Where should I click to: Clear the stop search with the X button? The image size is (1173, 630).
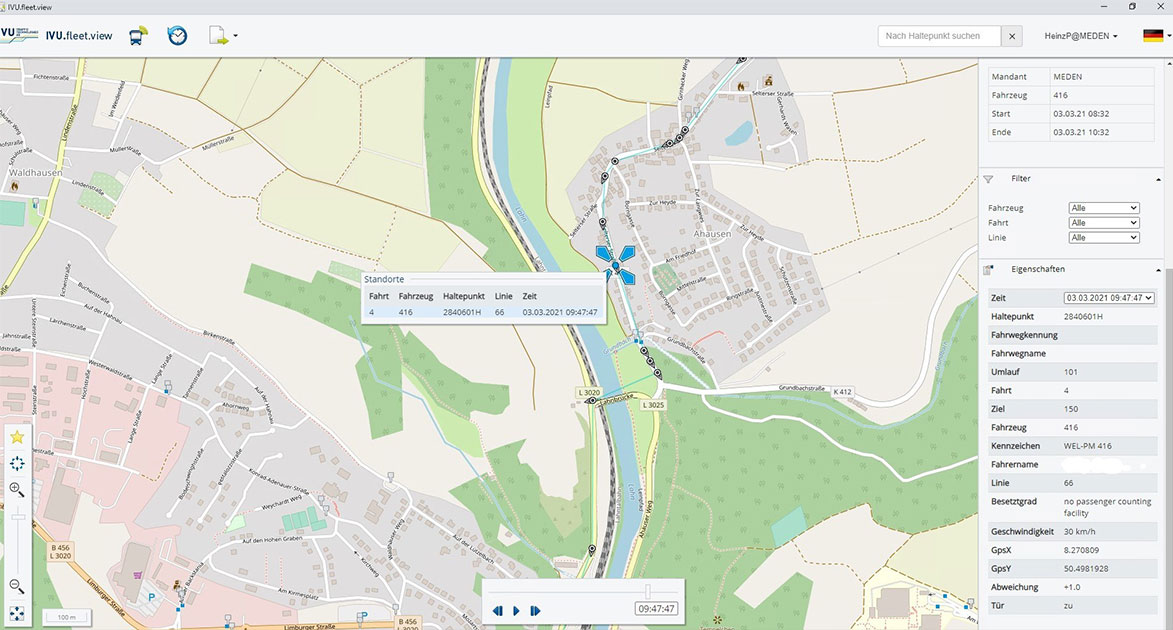pyautogui.click(x=1012, y=36)
